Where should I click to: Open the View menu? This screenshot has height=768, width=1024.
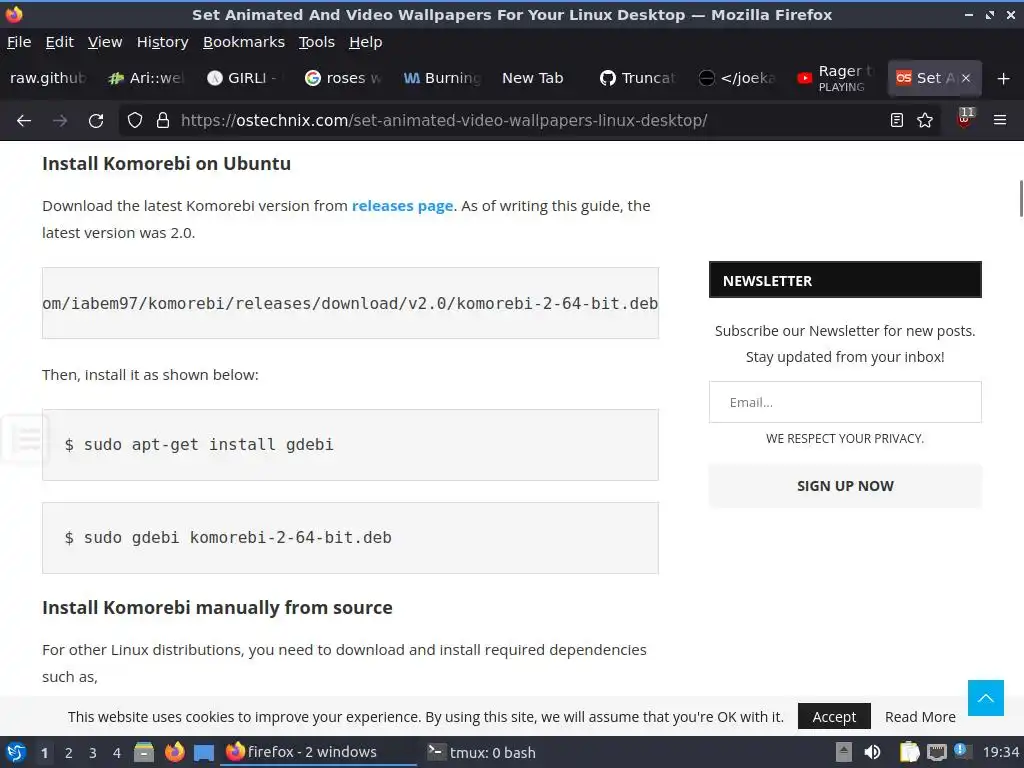[x=105, y=42]
